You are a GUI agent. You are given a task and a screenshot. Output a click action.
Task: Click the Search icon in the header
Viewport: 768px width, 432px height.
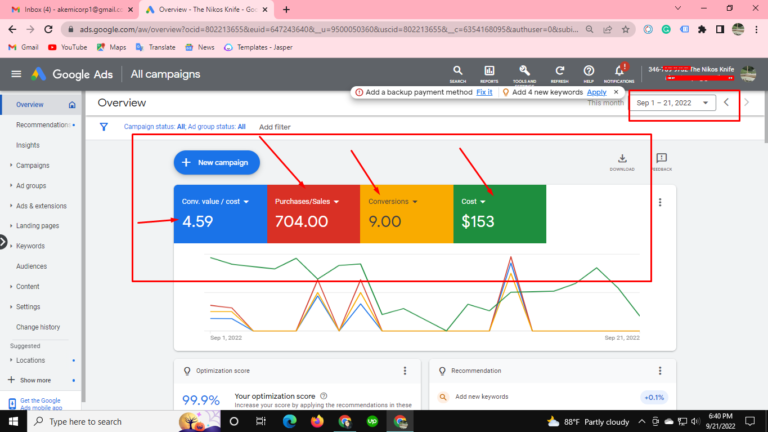point(457,72)
